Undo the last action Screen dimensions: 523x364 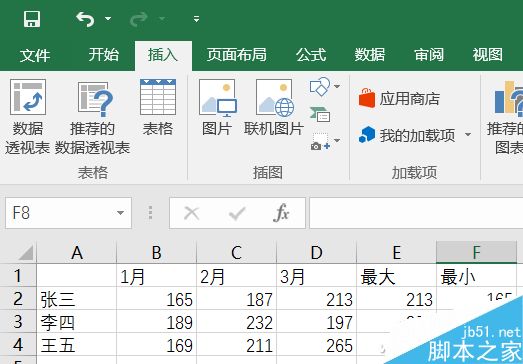(85, 19)
